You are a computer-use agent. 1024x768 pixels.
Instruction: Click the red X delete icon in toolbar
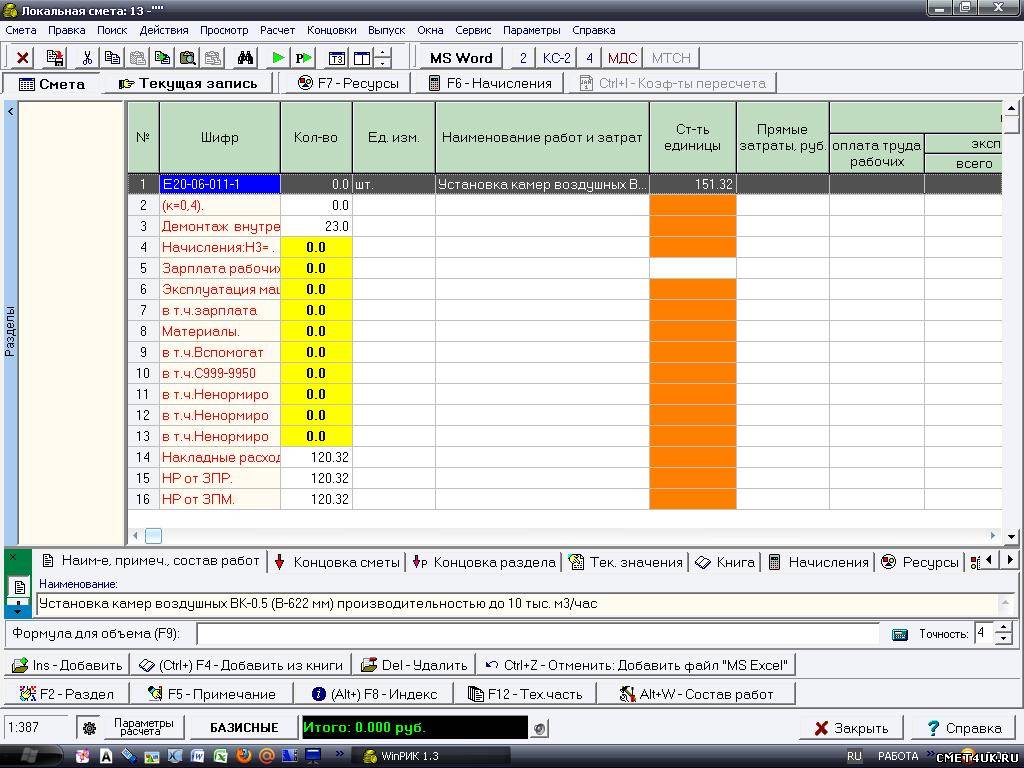(x=23, y=58)
